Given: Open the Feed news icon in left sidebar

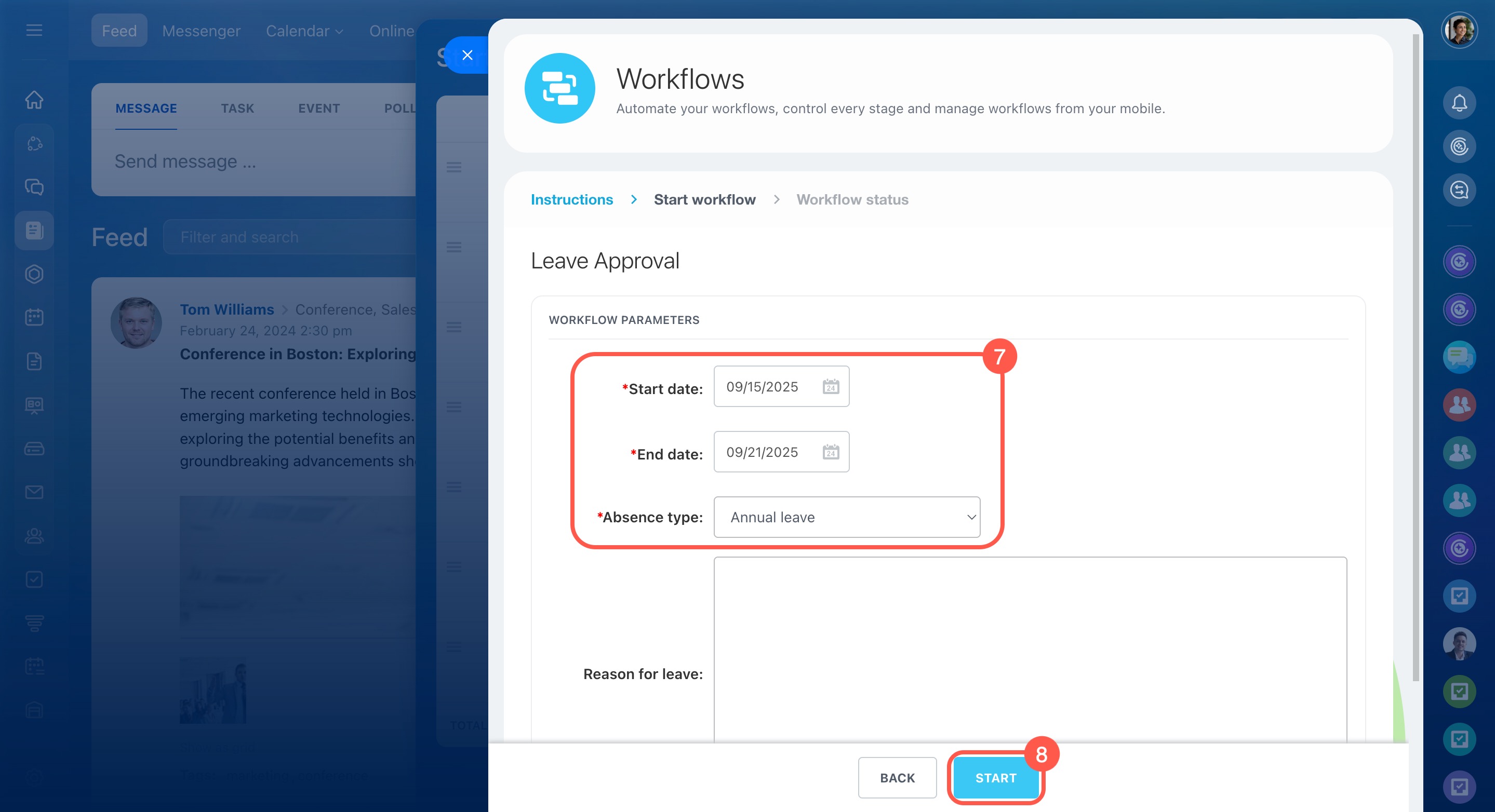Looking at the screenshot, I should point(34,231).
